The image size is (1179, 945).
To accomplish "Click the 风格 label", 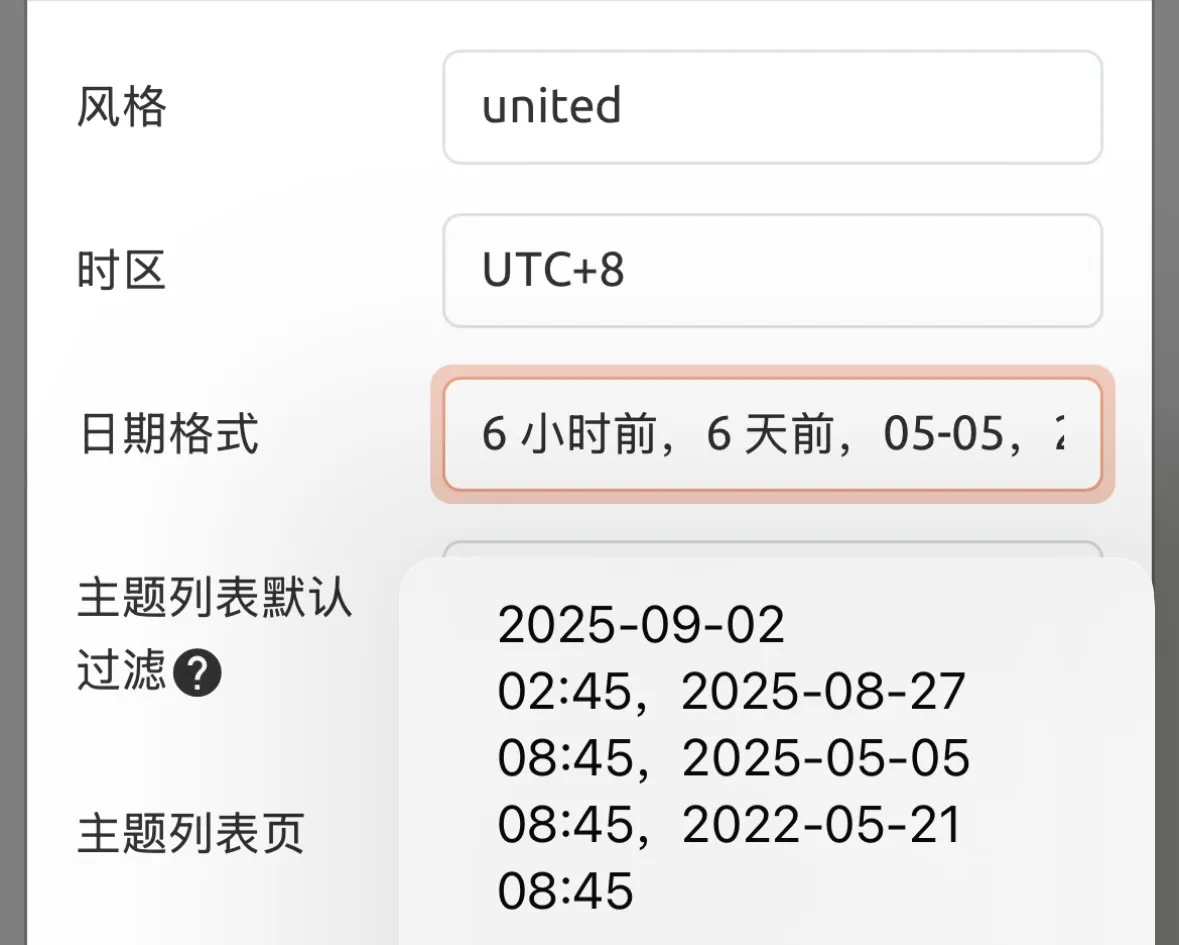I will (x=121, y=107).
